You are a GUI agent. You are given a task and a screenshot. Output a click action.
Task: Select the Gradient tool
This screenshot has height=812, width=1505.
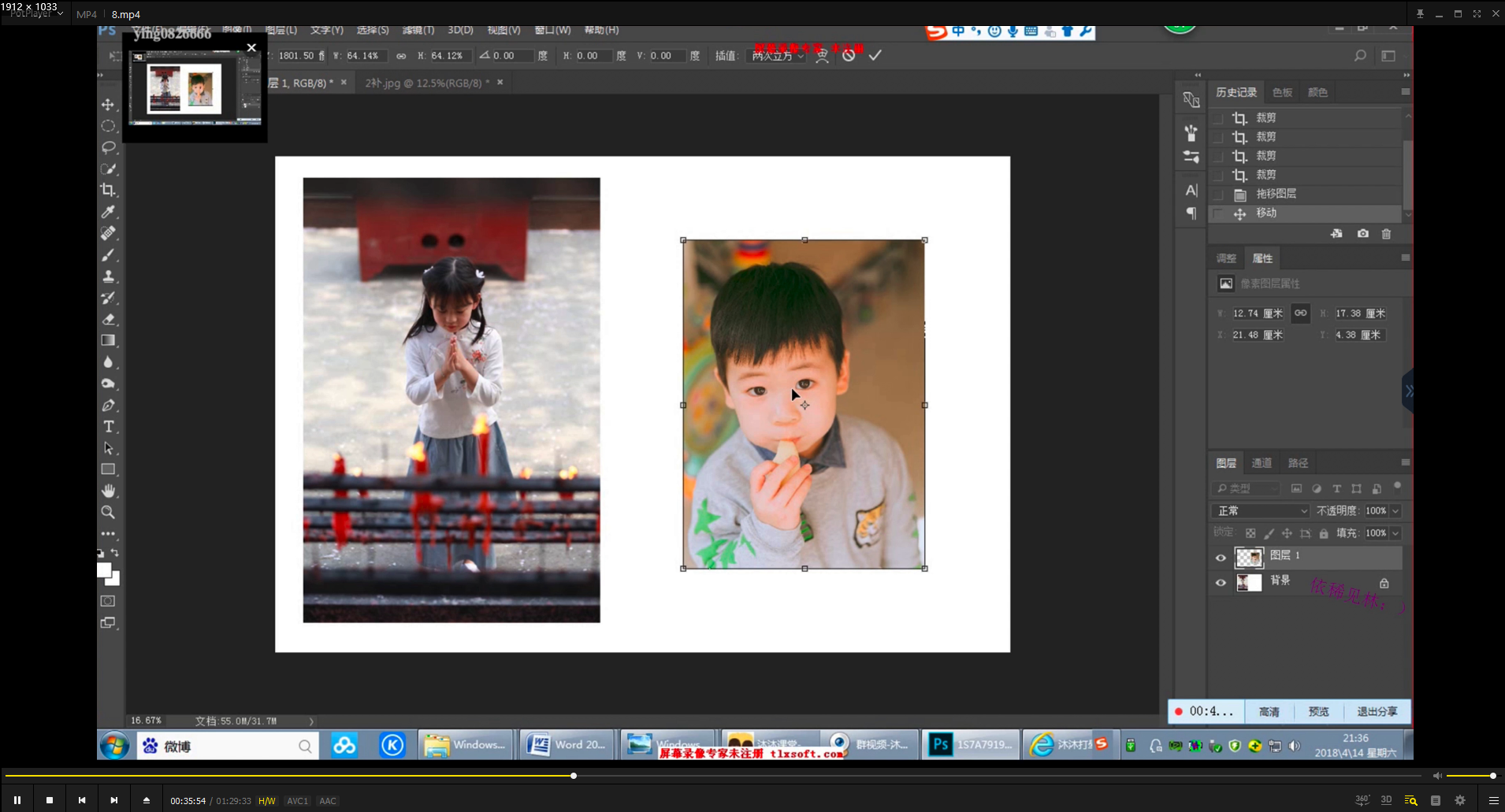pos(108,340)
